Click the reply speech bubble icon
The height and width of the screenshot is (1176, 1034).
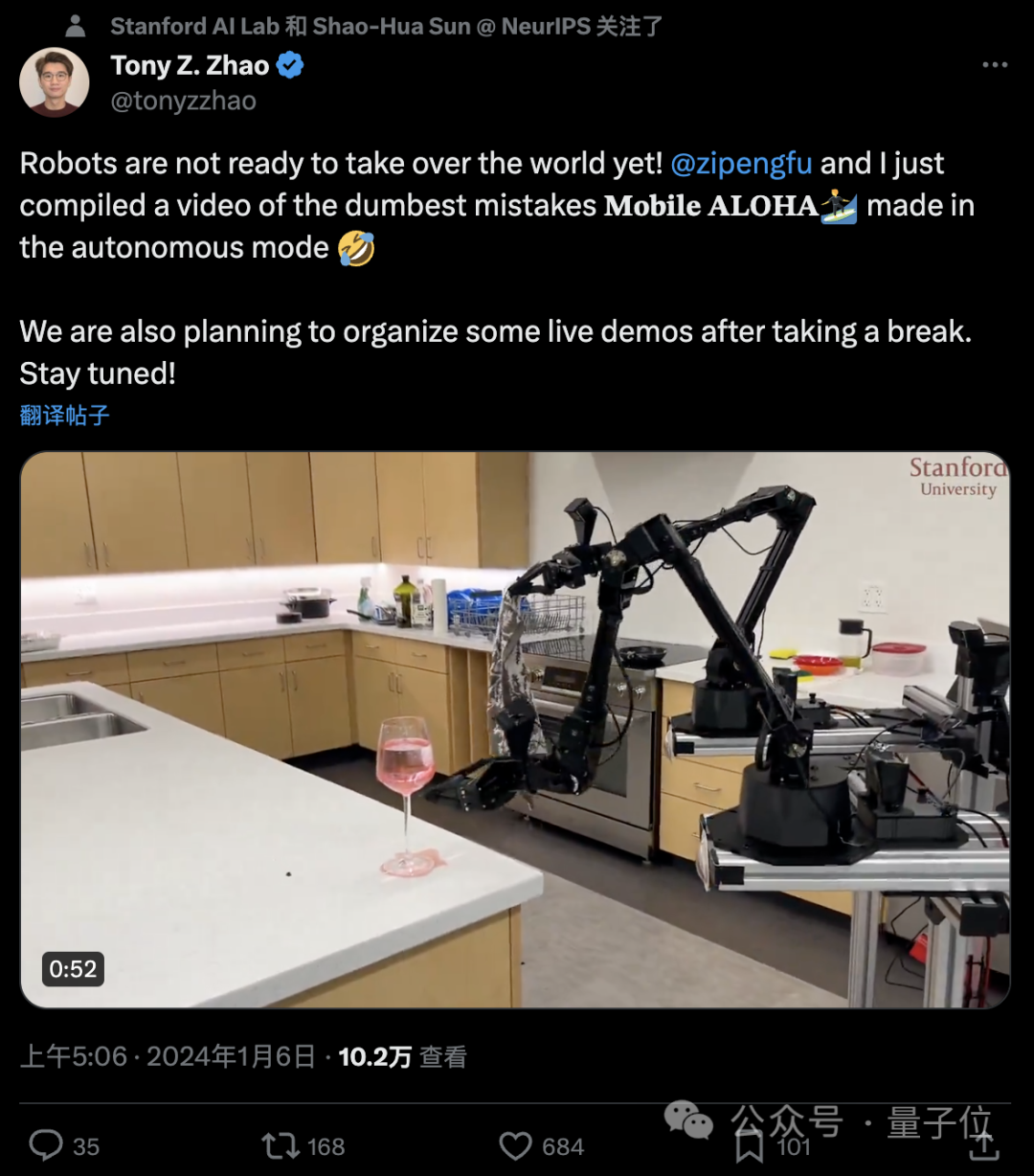coord(45,1145)
